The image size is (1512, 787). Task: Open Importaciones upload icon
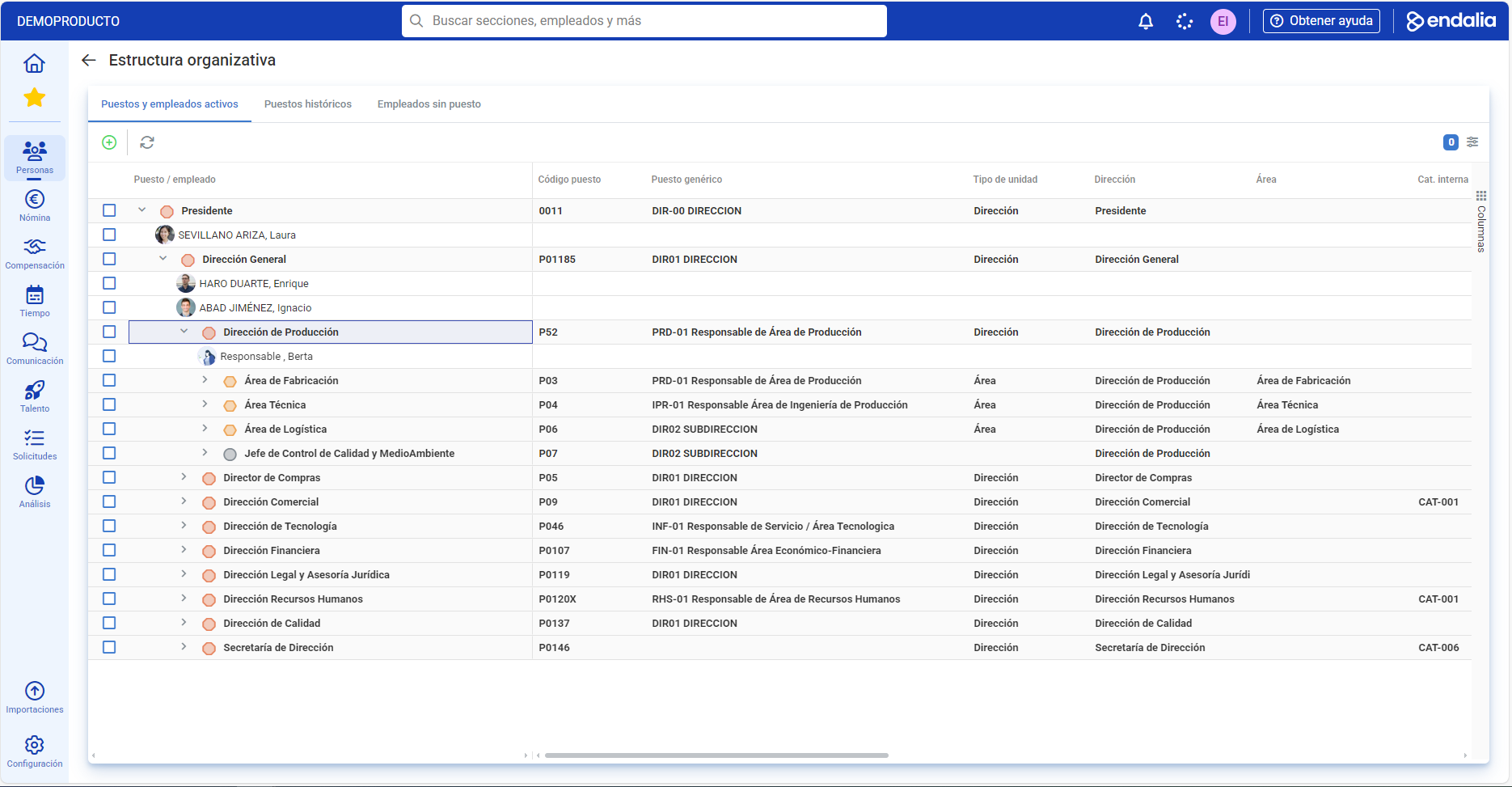[35, 697]
